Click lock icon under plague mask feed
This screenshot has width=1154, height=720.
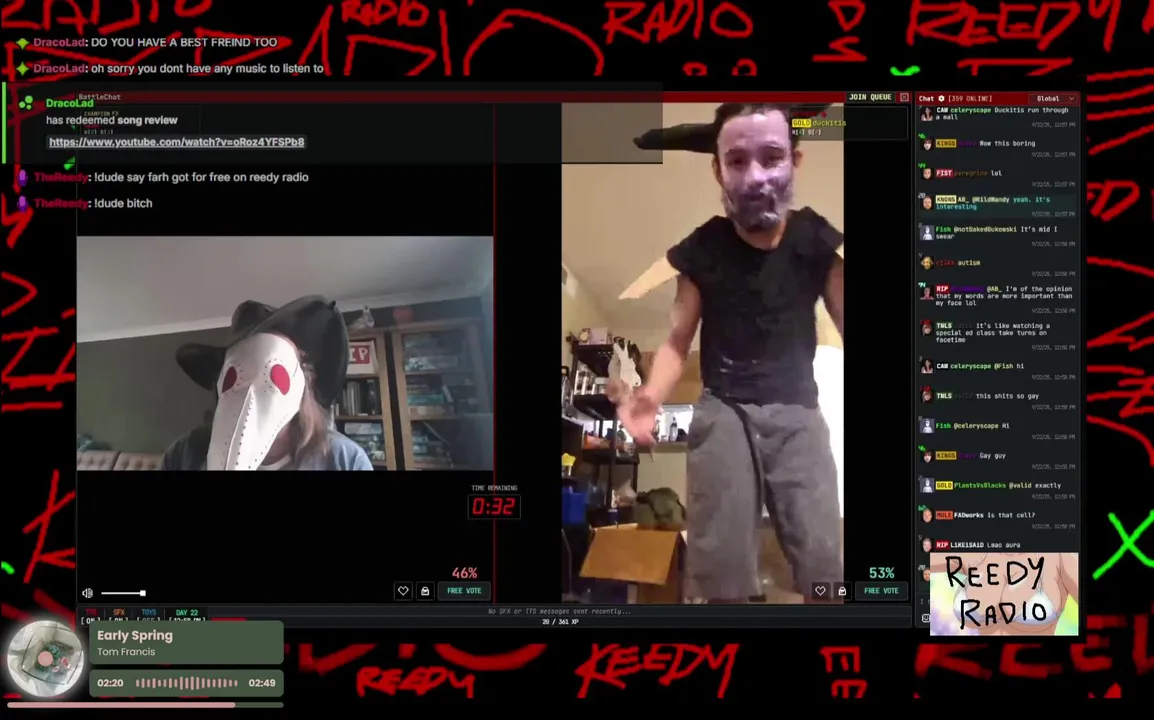coord(425,590)
